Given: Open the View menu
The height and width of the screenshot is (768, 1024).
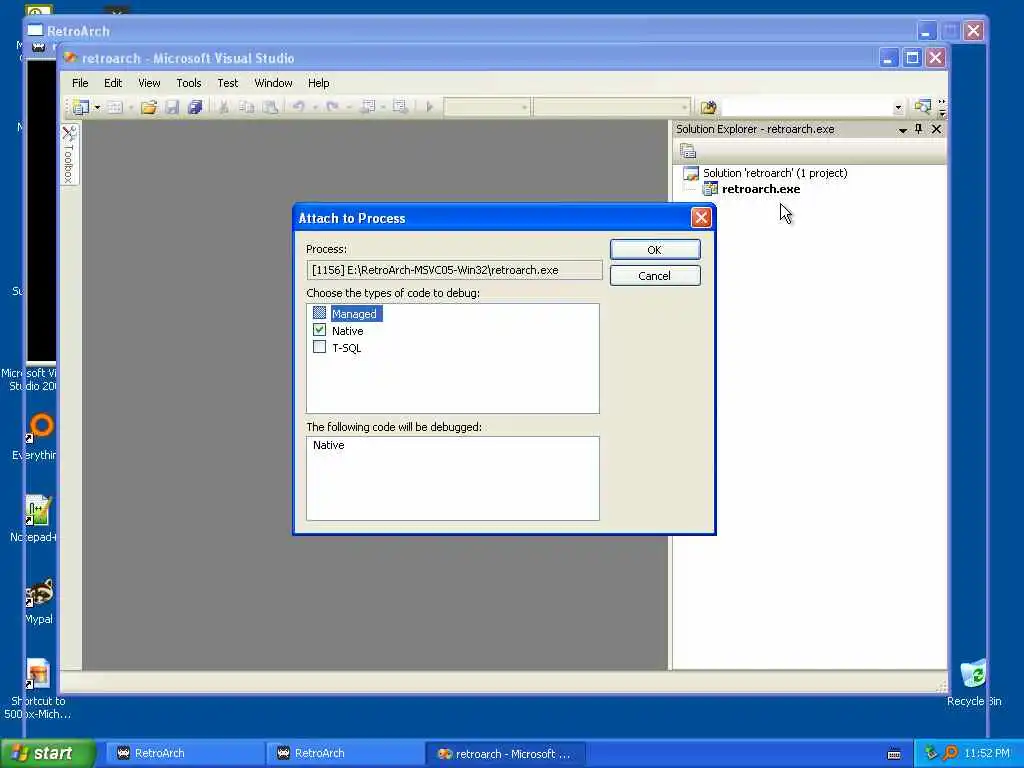Looking at the screenshot, I should (x=149, y=83).
